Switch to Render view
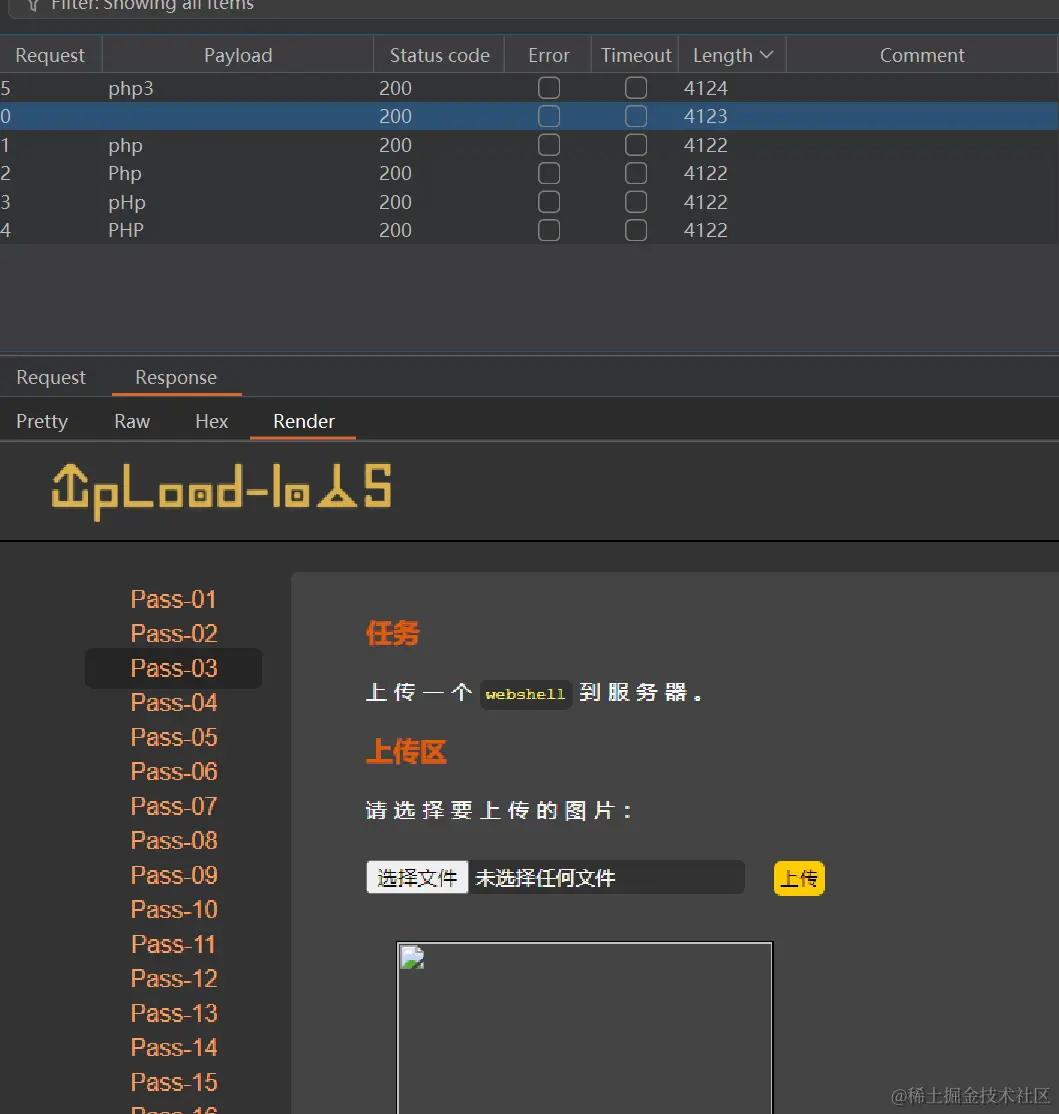The width and height of the screenshot is (1059, 1114). tap(304, 421)
